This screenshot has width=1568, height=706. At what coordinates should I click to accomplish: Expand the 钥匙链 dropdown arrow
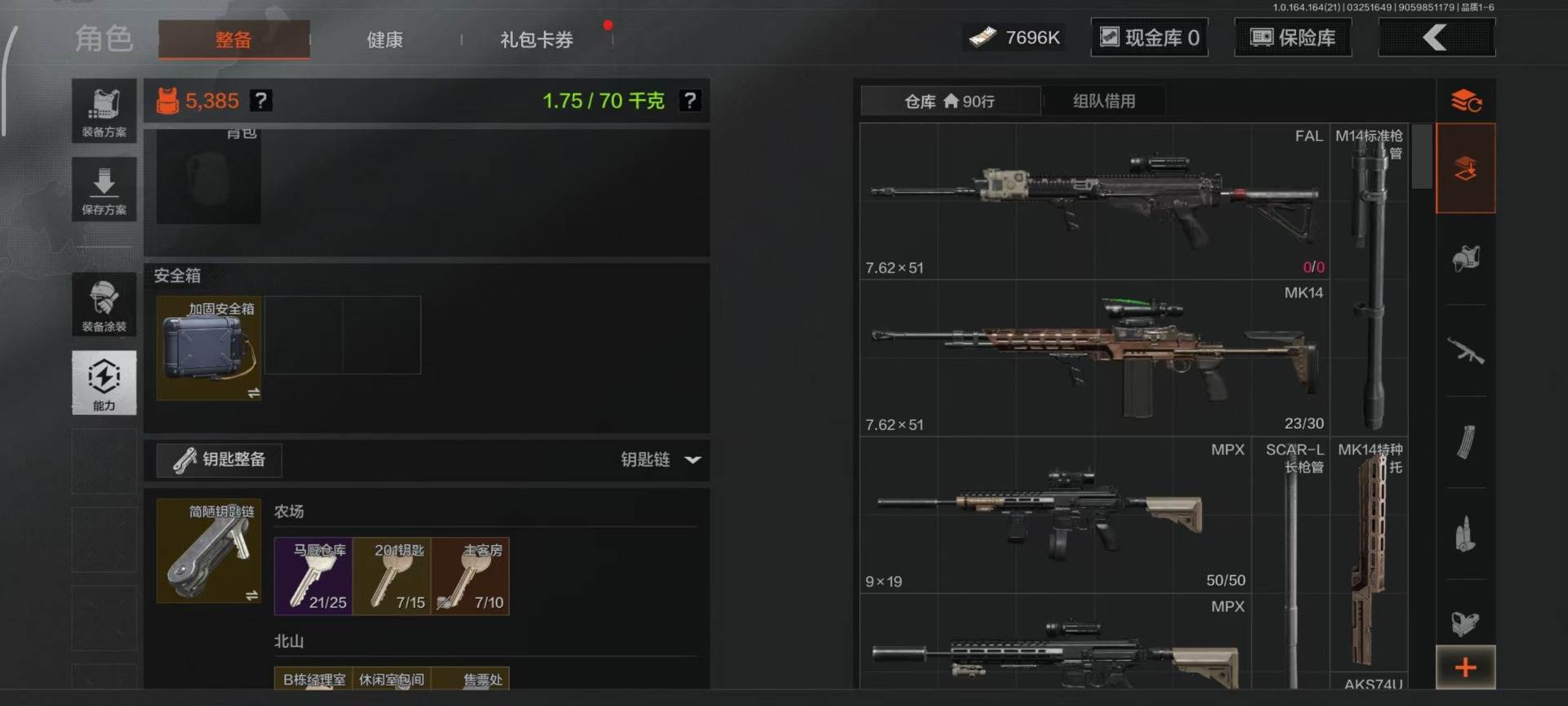click(693, 460)
